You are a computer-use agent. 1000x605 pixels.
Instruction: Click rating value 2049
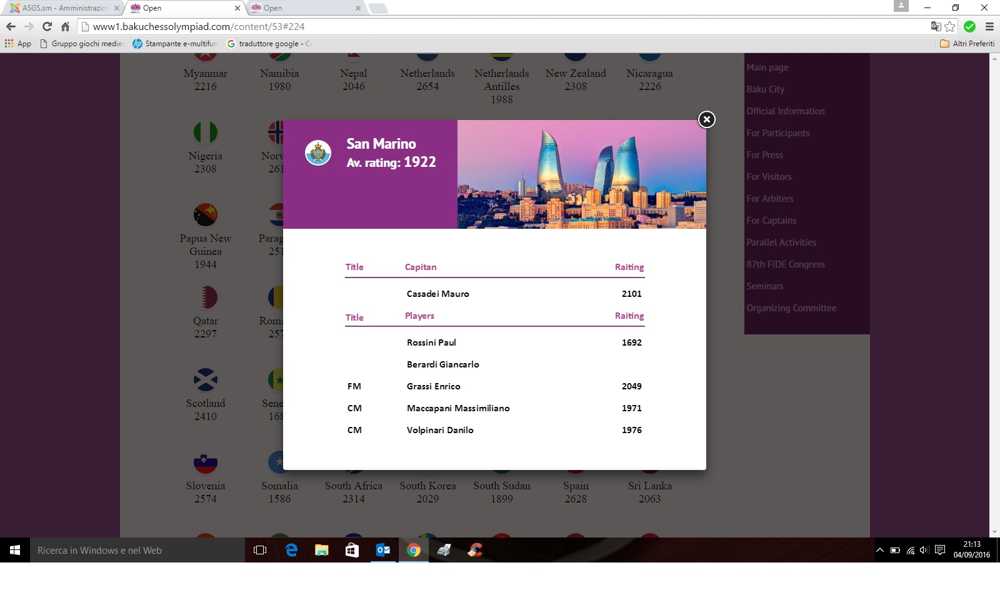[631, 386]
